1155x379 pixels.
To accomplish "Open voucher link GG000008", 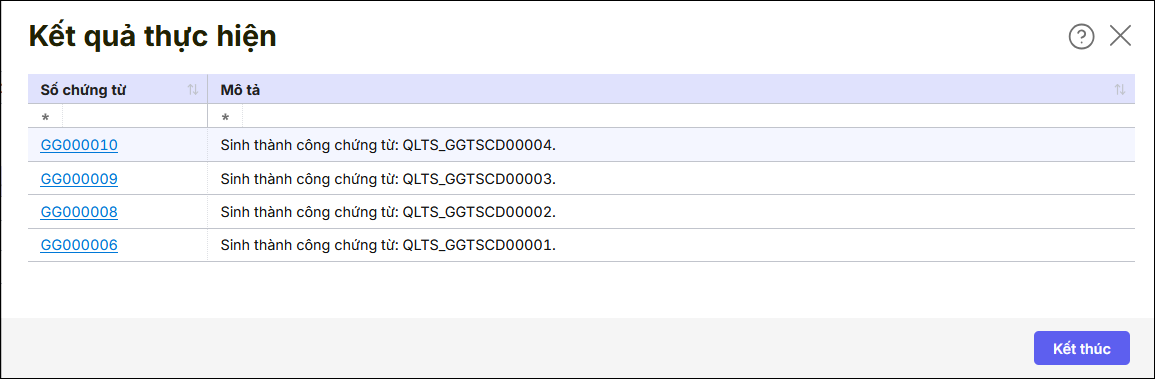I will (80, 212).
